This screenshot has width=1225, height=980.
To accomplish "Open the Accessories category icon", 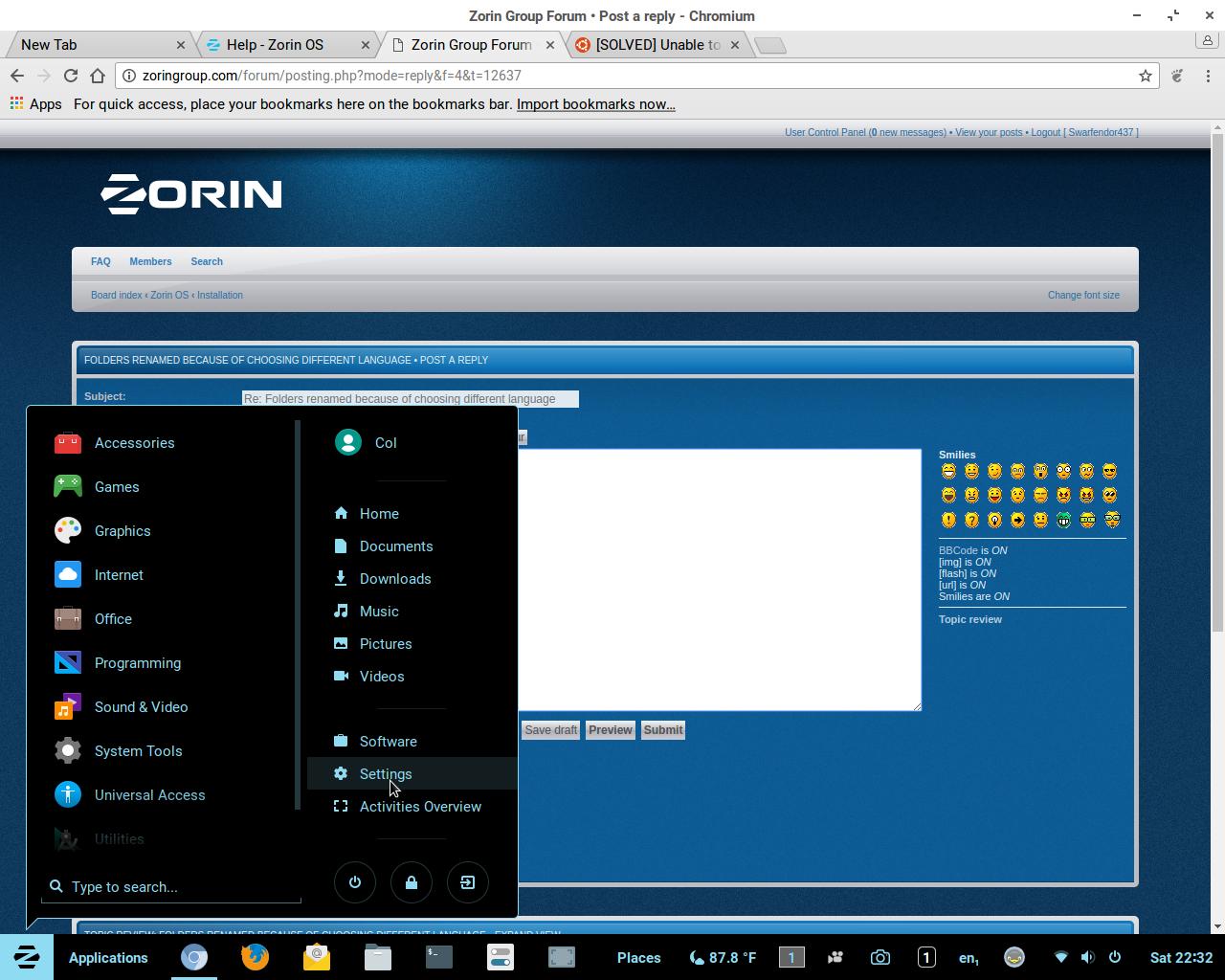I will pos(68,443).
